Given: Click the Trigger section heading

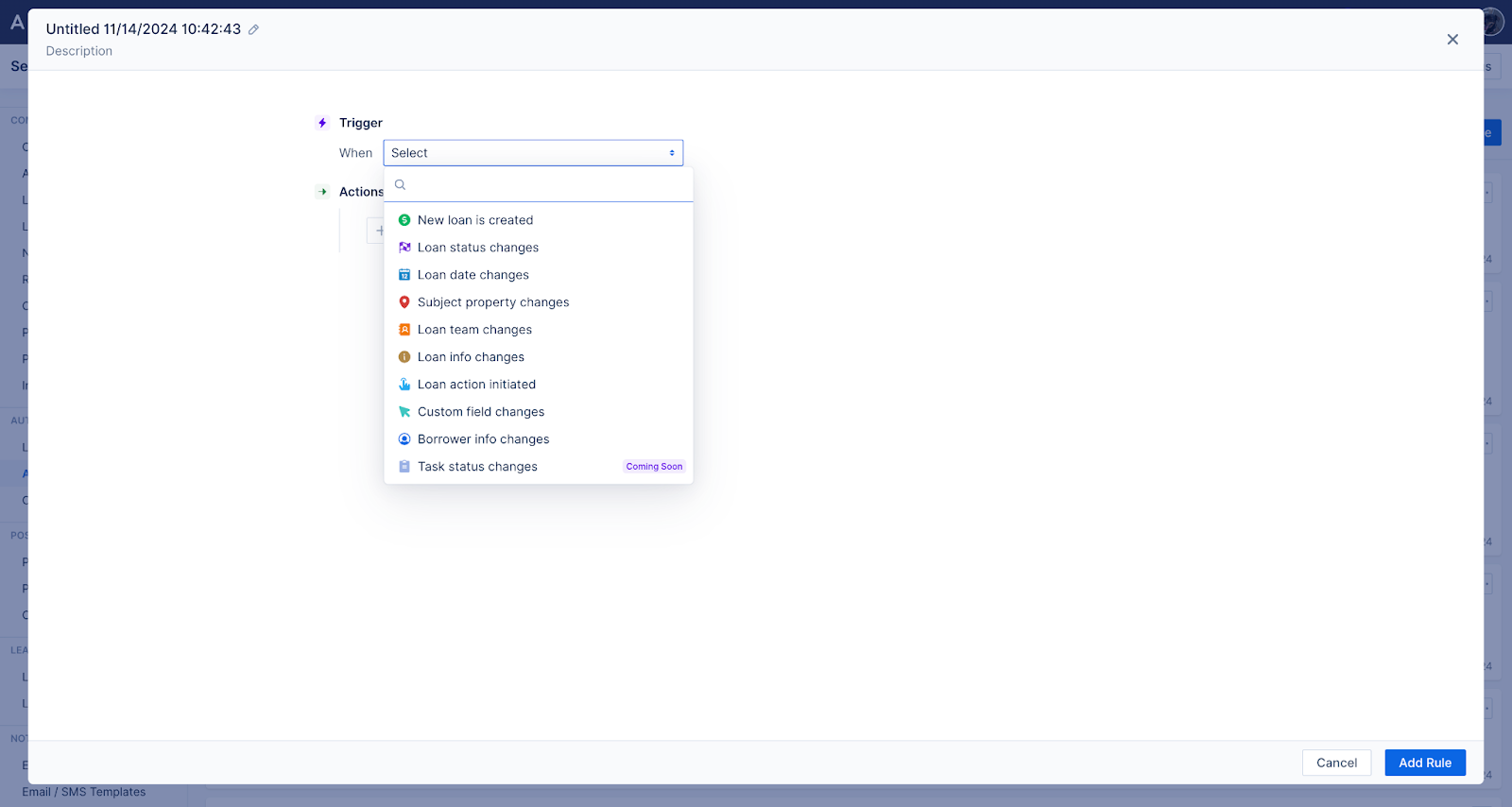Looking at the screenshot, I should tap(361, 123).
